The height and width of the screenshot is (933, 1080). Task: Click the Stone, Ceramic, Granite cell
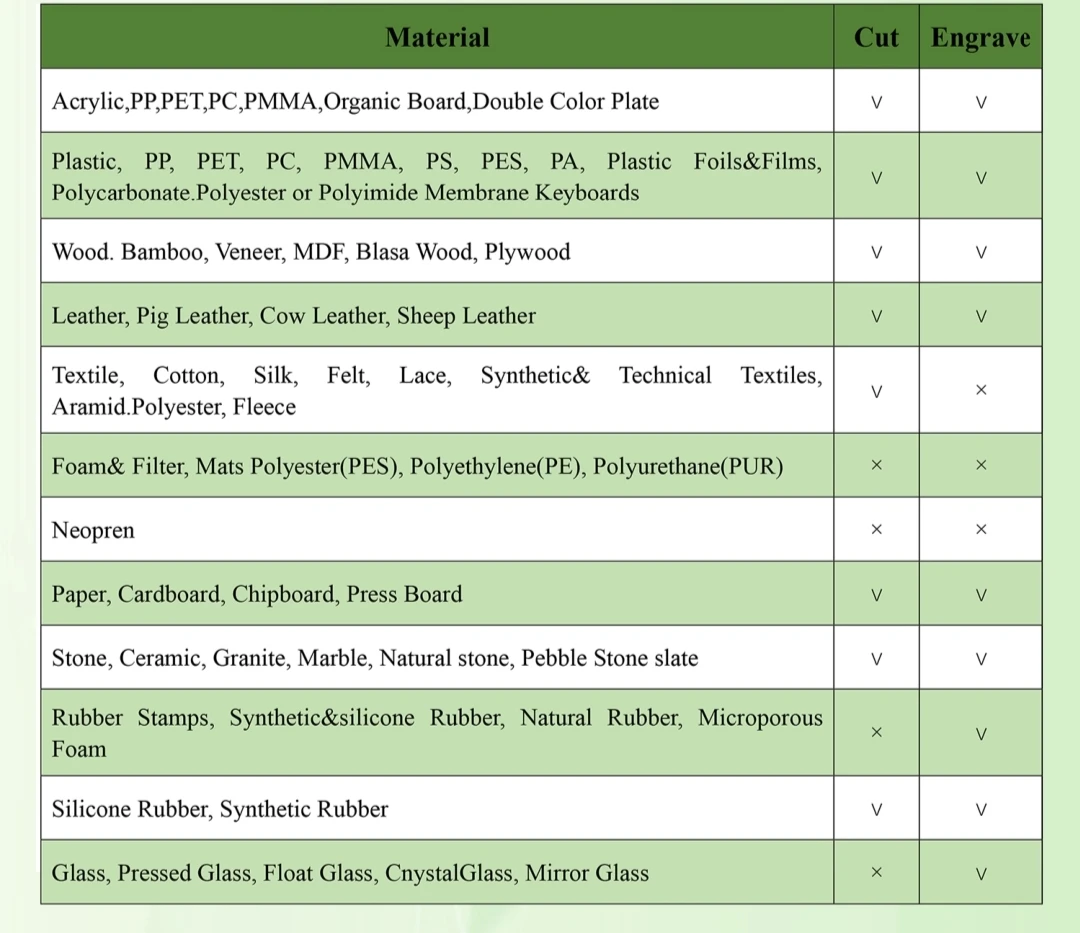click(437, 658)
